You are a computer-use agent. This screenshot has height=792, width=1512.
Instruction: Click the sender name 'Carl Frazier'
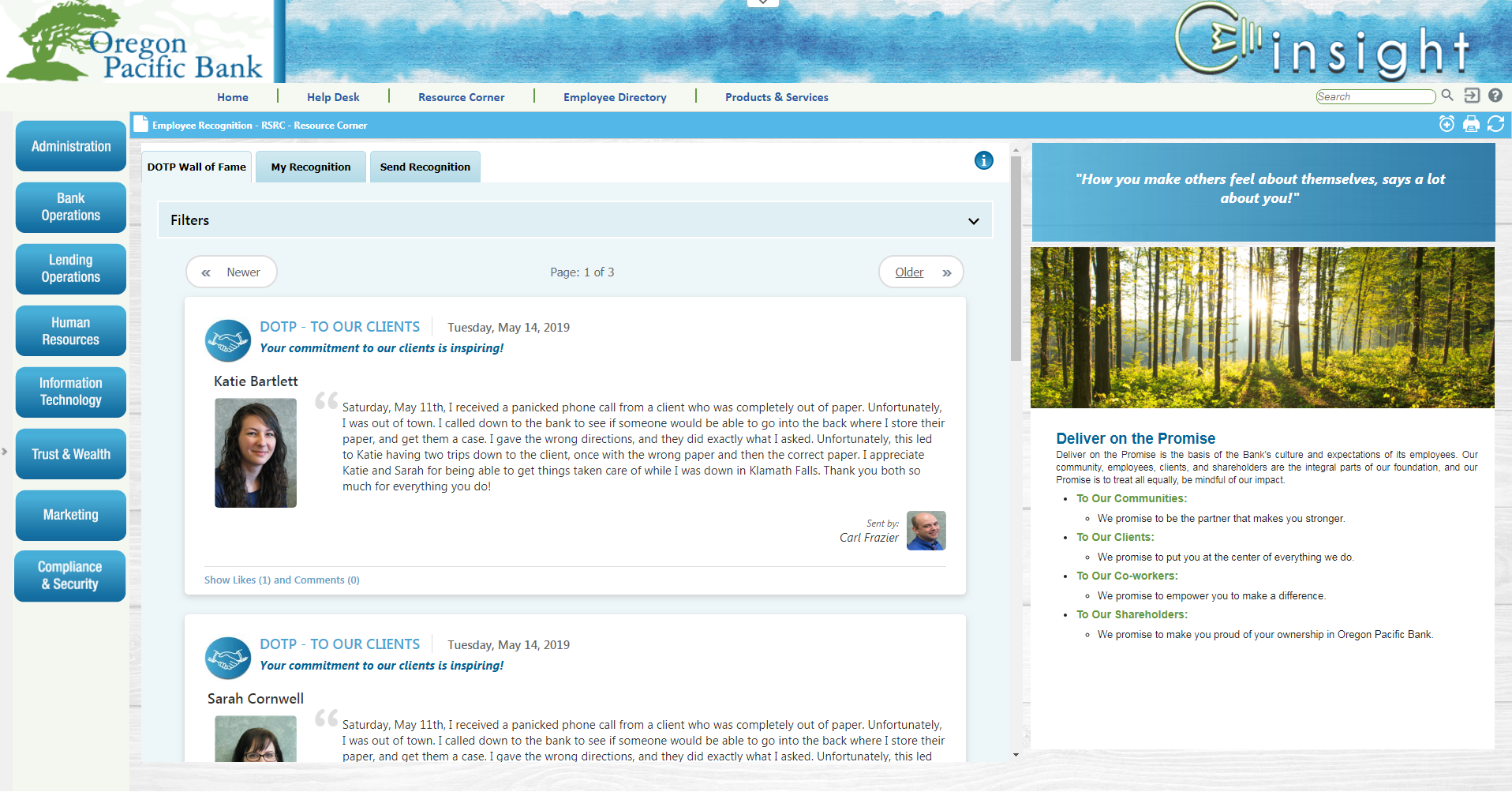coord(869,538)
